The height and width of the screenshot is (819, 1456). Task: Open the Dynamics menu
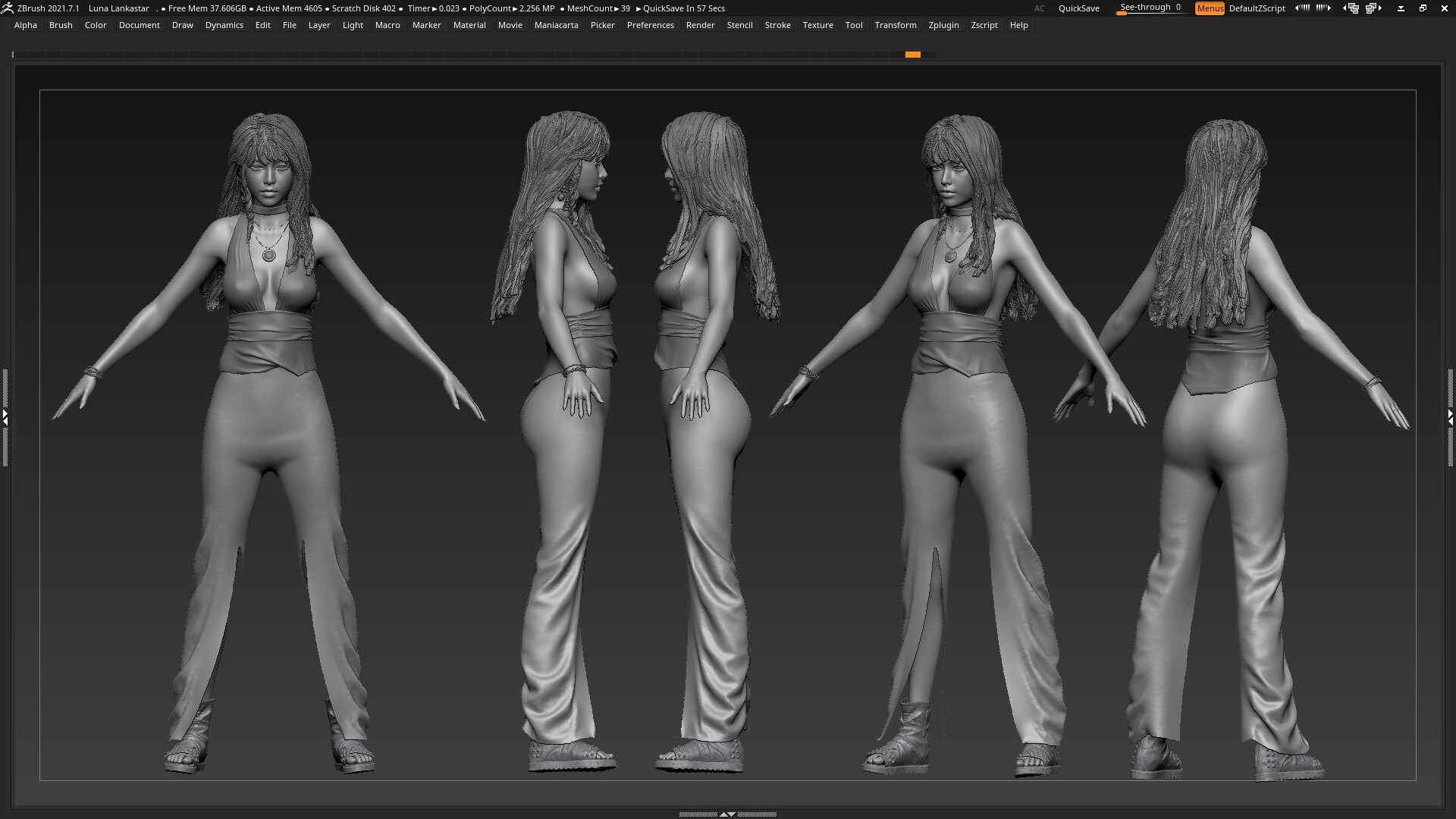pyautogui.click(x=224, y=25)
